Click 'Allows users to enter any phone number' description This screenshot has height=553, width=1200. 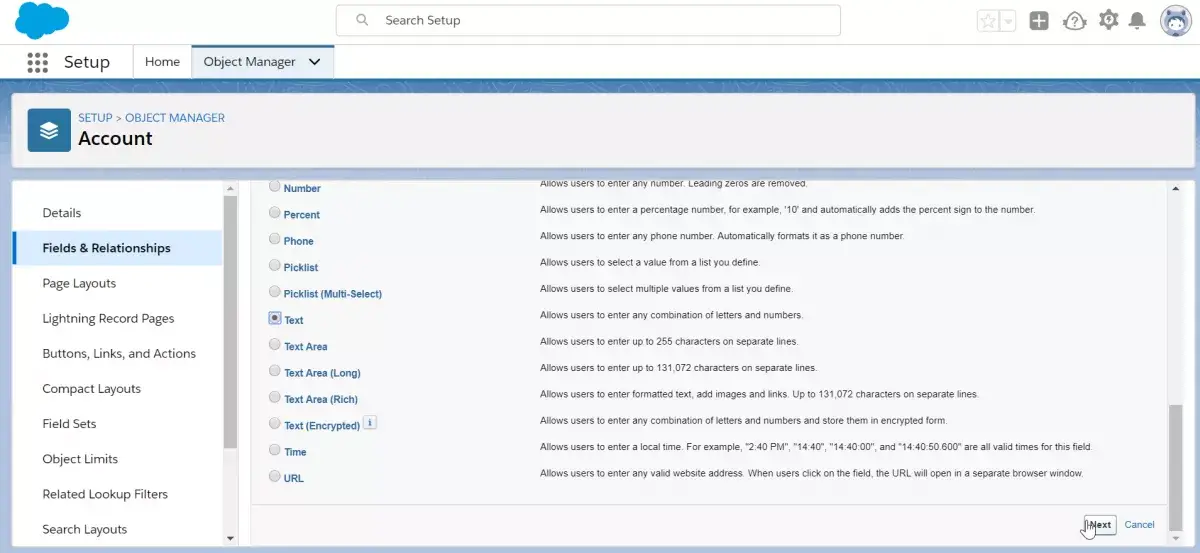pyautogui.click(x=722, y=236)
